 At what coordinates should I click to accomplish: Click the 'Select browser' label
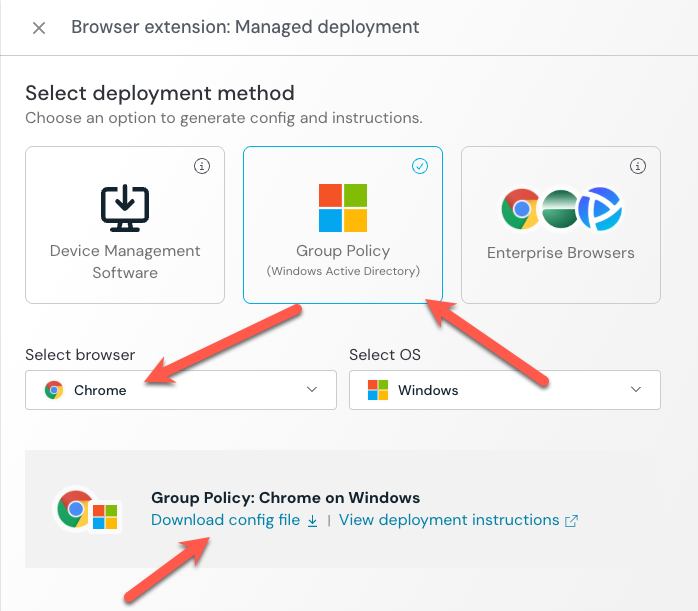coord(80,355)
